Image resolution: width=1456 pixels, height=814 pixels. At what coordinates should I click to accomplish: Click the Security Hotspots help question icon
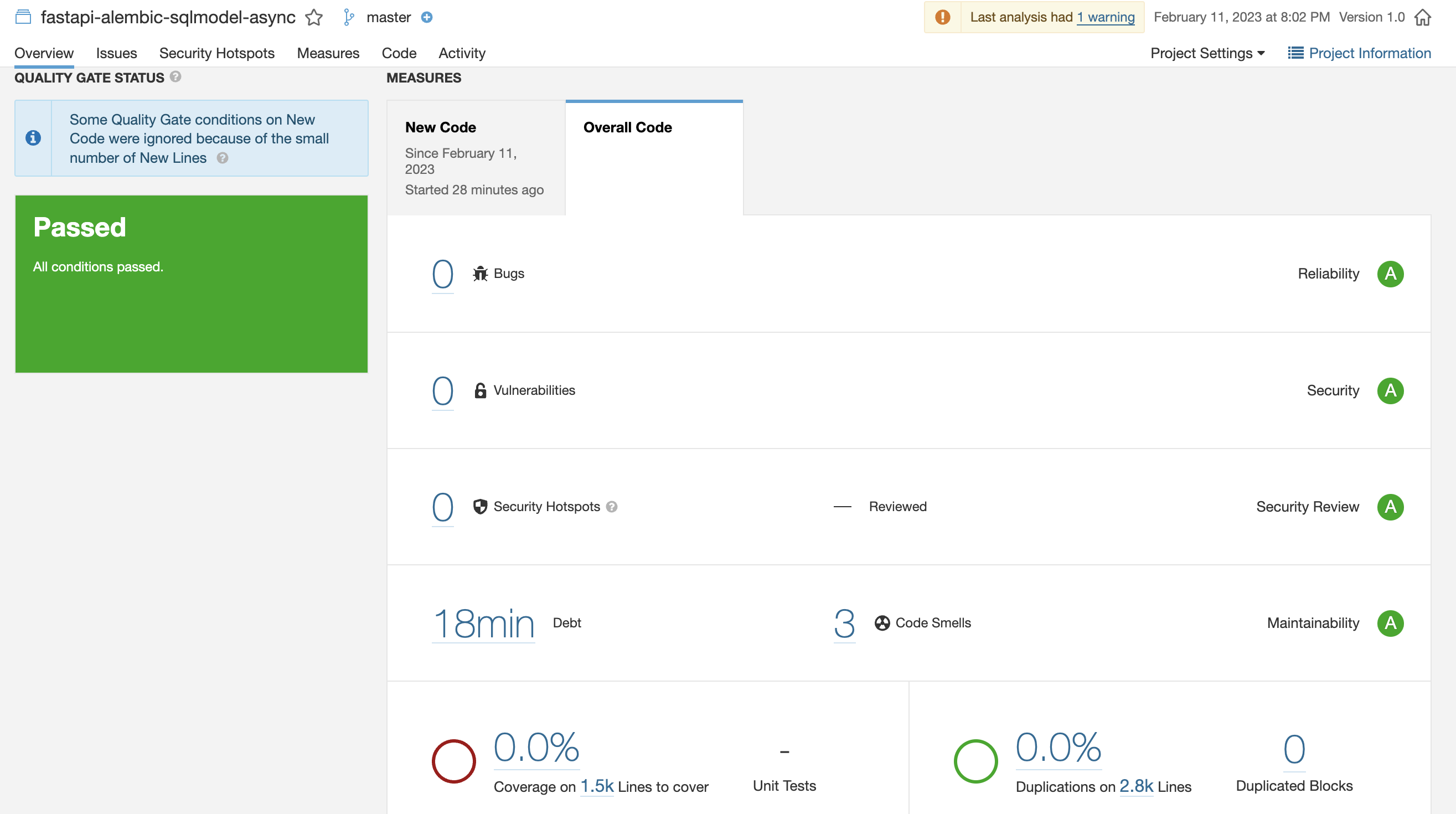[x=612, y=507]
